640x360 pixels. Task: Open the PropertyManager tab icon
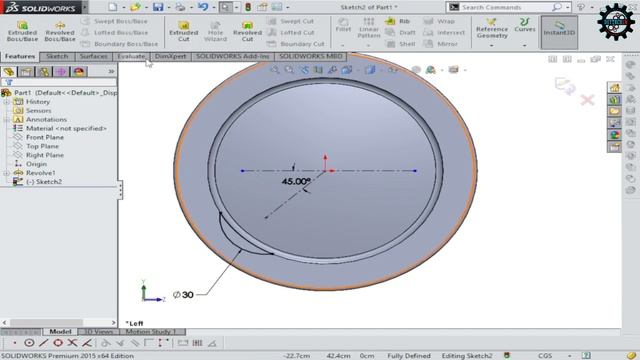(26, 72)
